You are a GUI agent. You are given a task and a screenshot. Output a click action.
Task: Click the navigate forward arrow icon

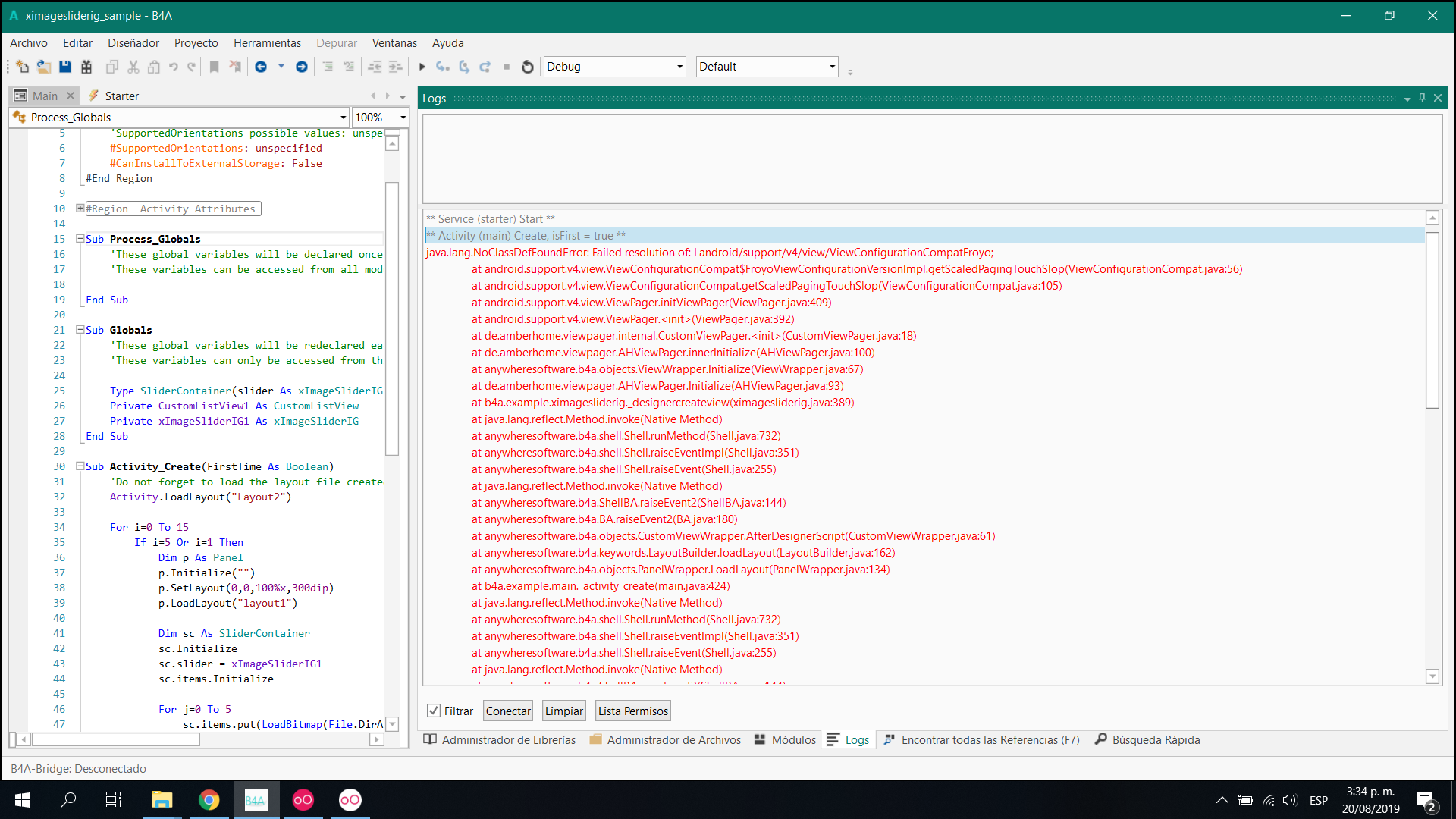tap(302, 67)
